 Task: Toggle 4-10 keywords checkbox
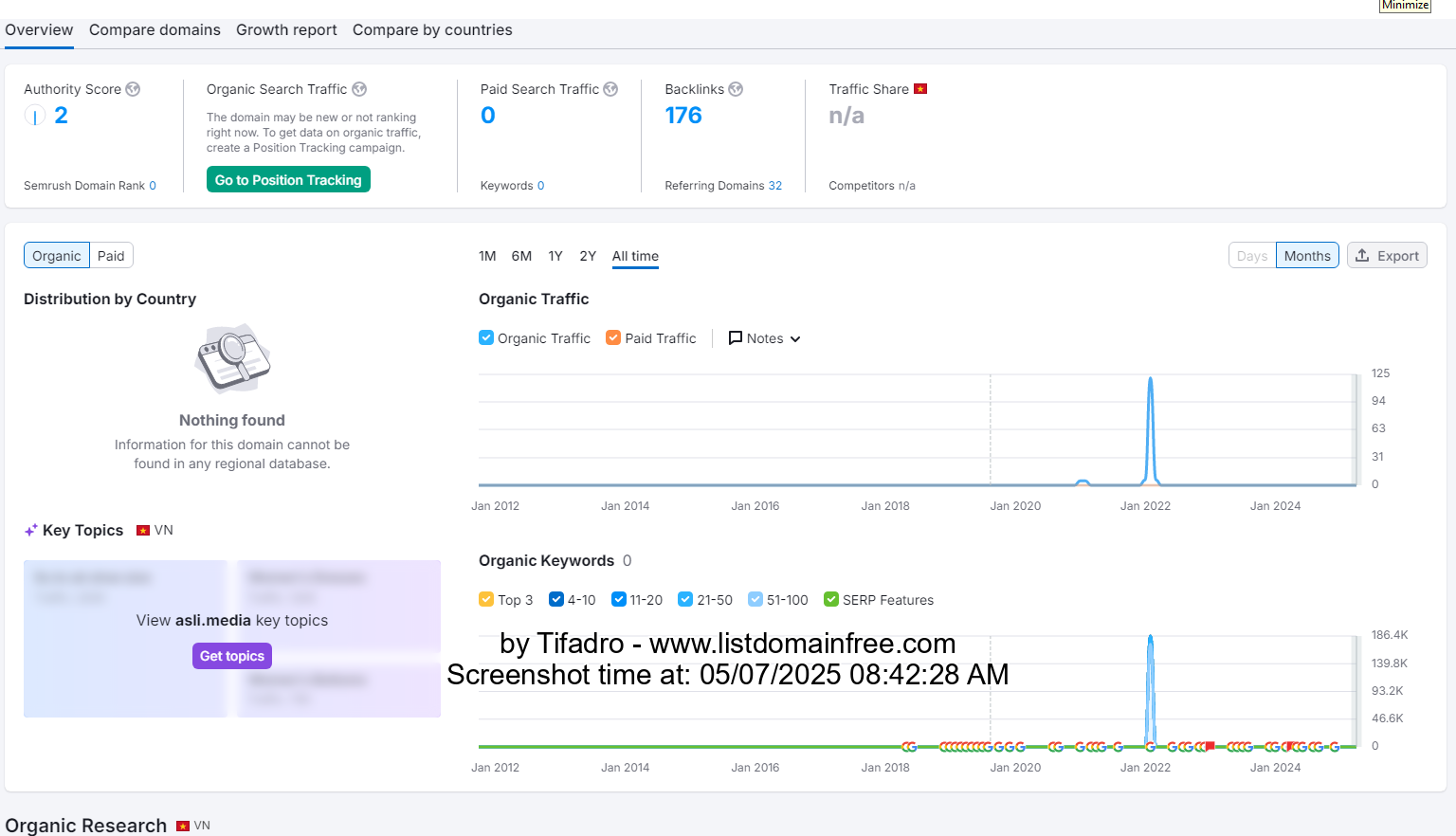(556, 599)
